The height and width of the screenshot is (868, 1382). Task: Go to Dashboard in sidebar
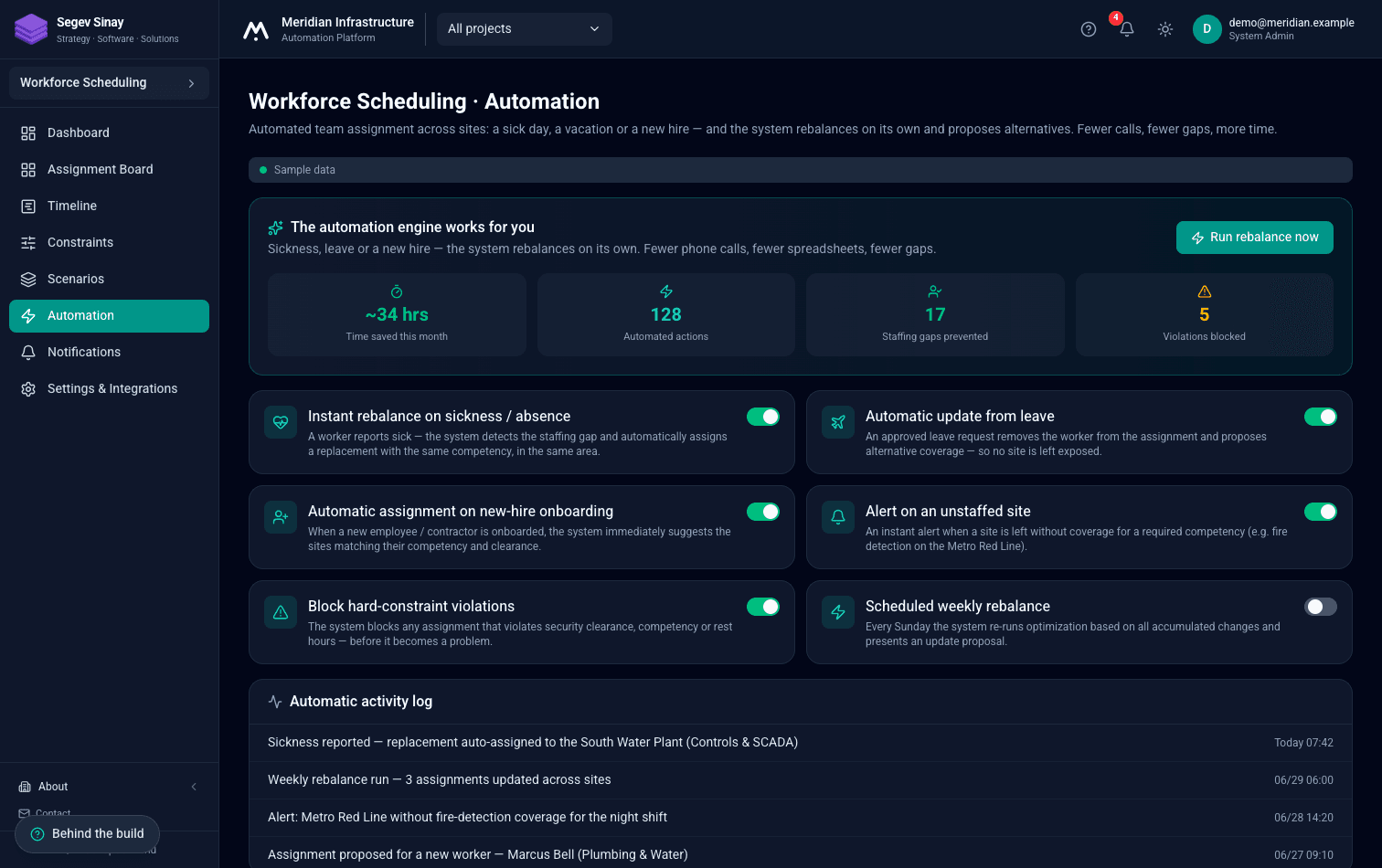109,133
